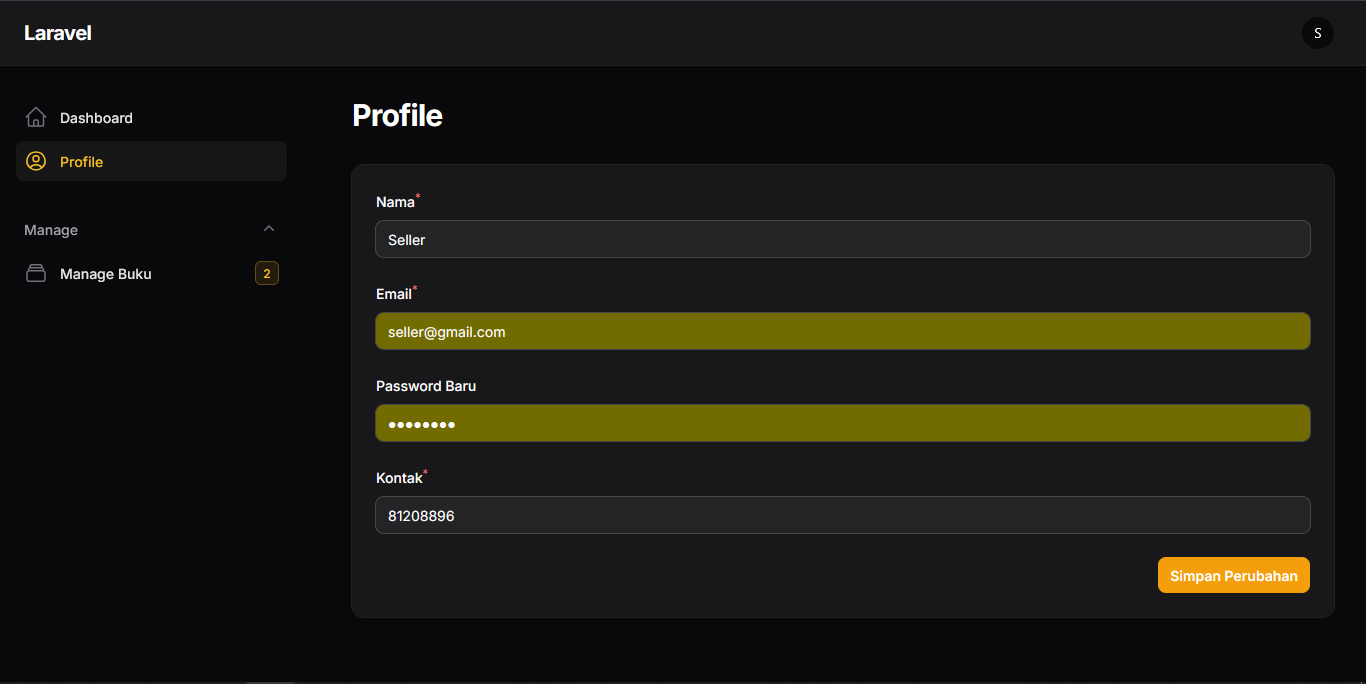Click the home icon beside Dashboard
This screenshot has width=1366, height=684.
point(36,118)
